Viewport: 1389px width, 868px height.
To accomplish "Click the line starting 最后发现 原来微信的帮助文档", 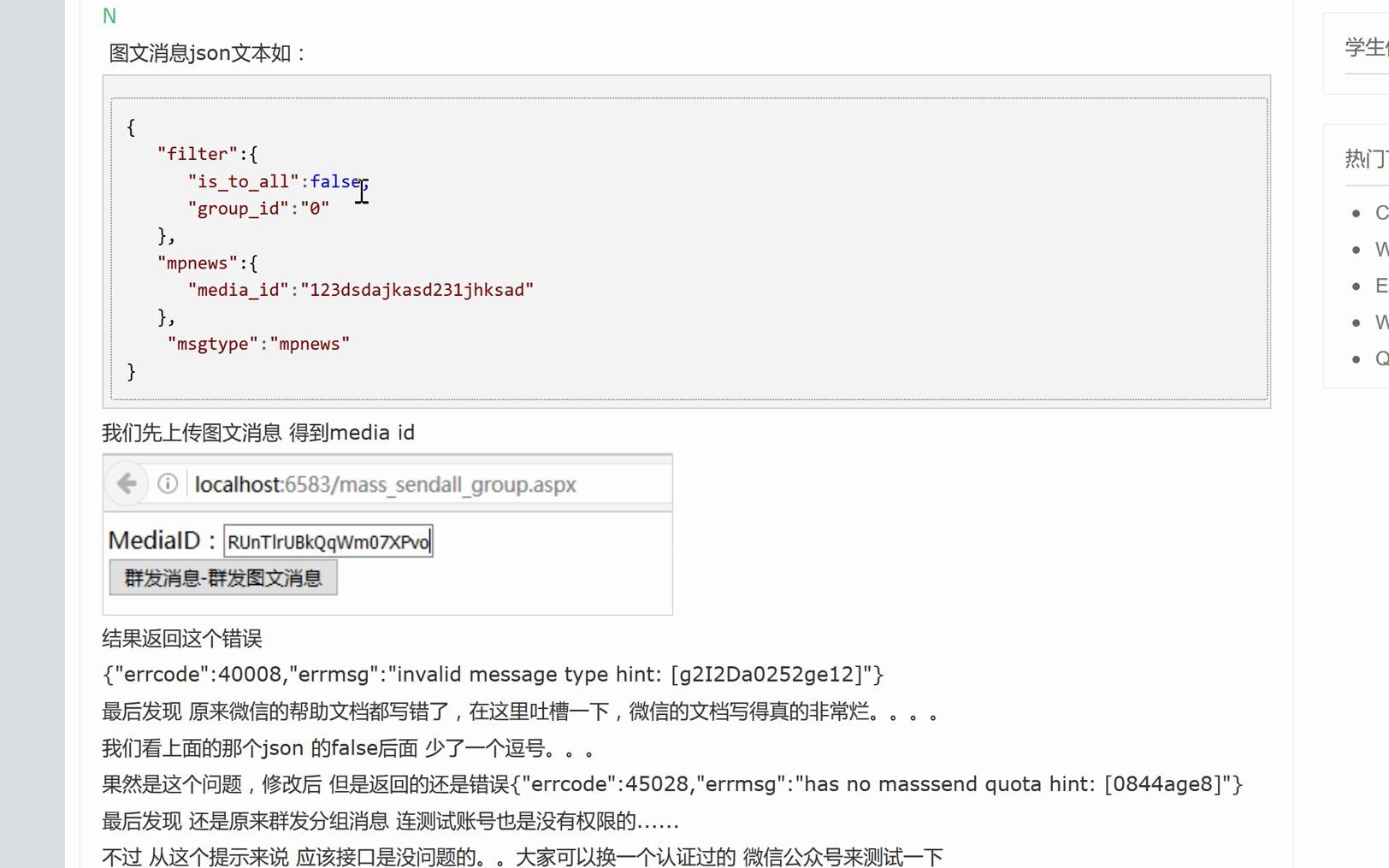I will pos(520,712).
